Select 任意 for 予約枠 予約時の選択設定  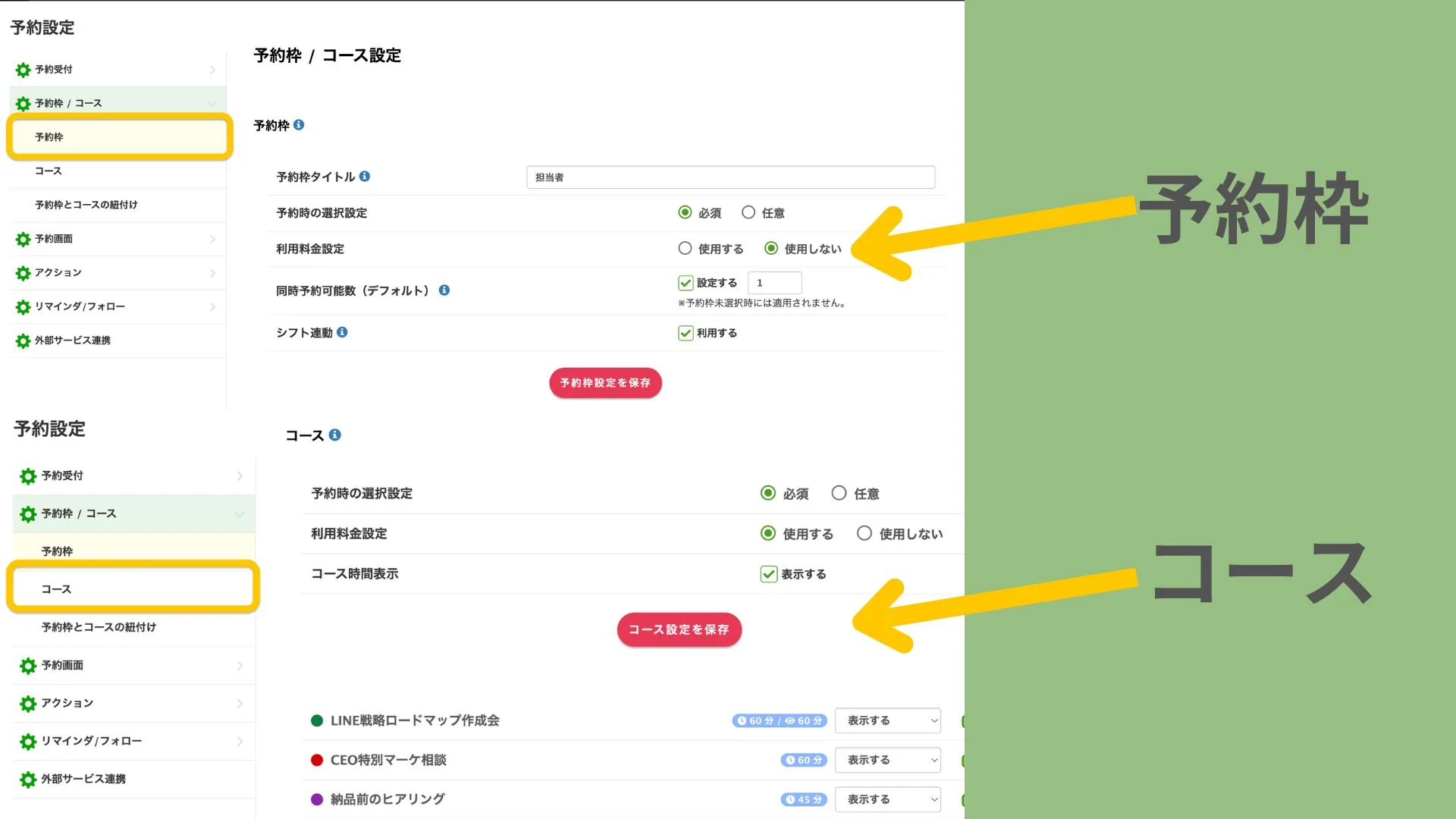(x=748, y=212)
